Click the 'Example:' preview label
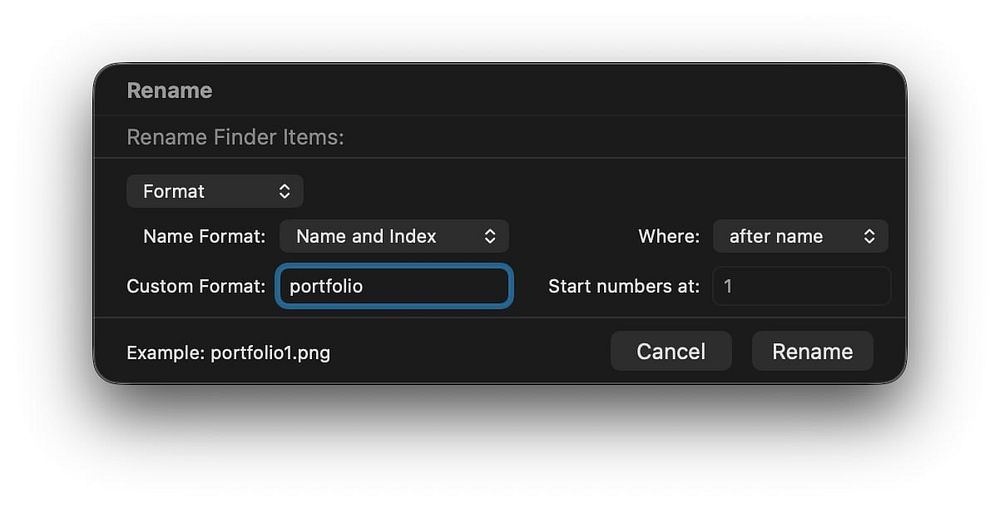This screenshot has width=1000, height=507. (x=166, y=353)
